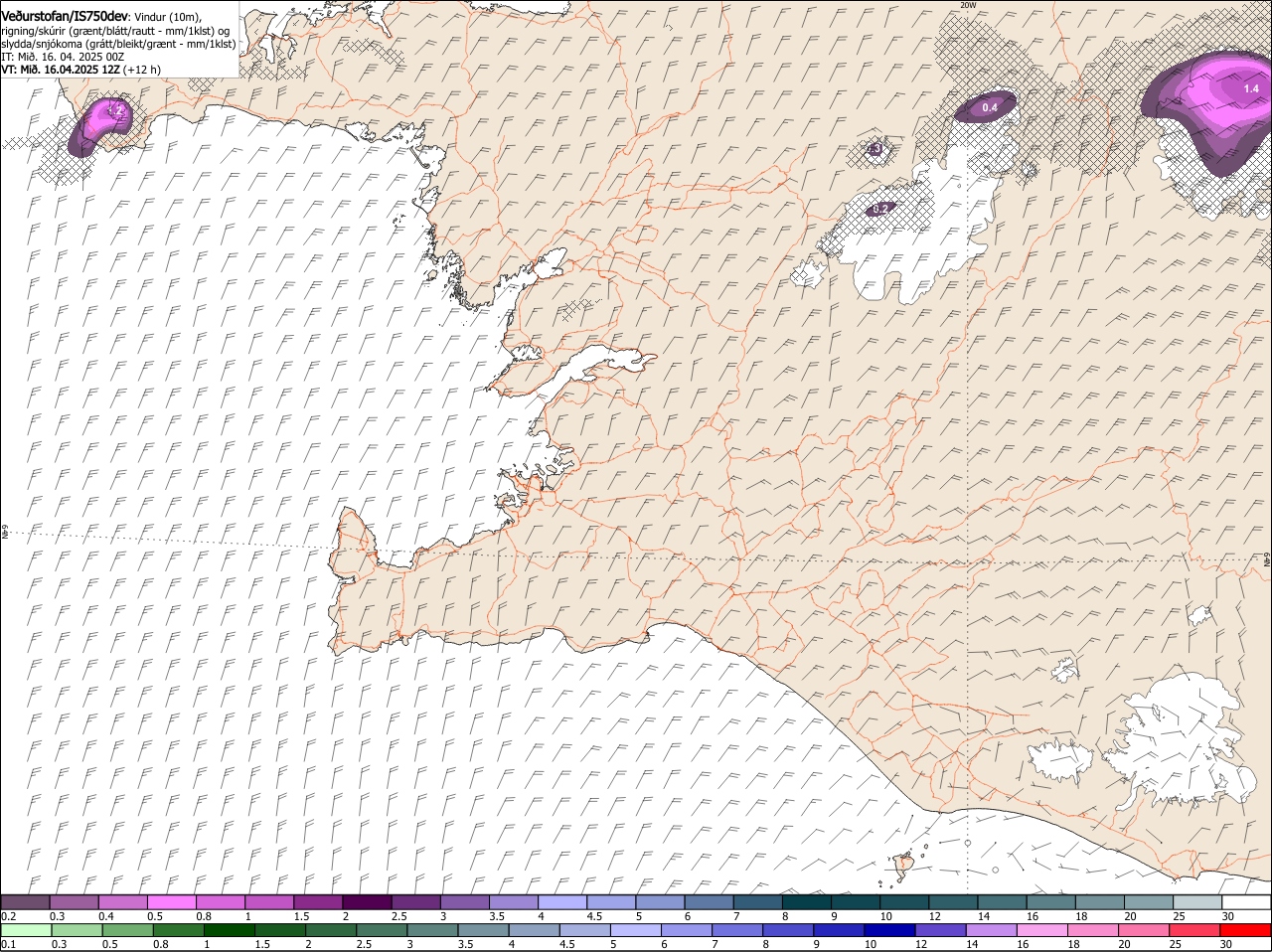This screenshot has width=1272, height=952.
Task: Click the 0.2 snowfall value on the map
Action: 880,210
